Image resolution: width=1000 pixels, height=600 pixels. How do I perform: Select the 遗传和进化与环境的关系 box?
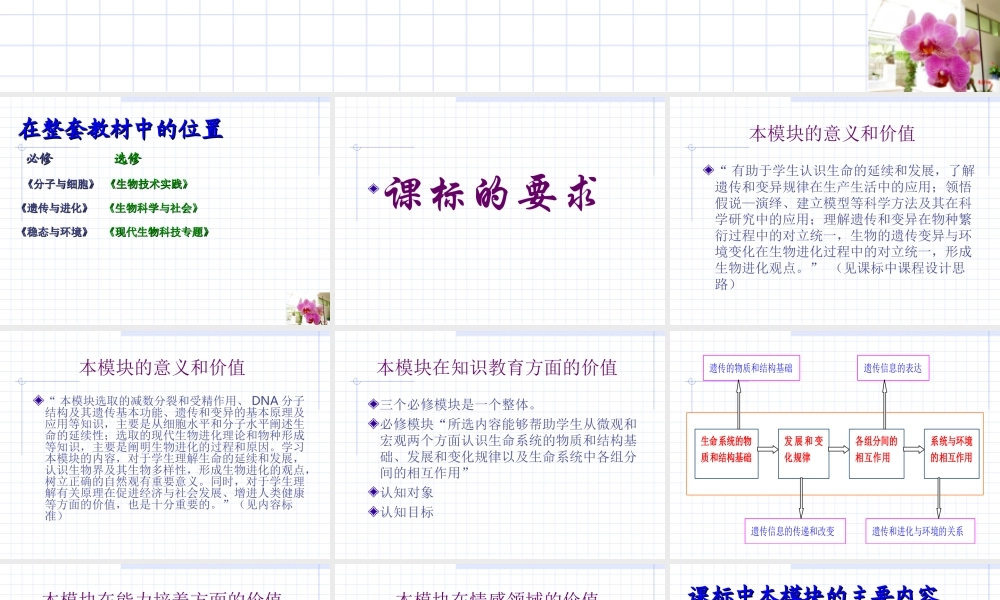(920, 530)
